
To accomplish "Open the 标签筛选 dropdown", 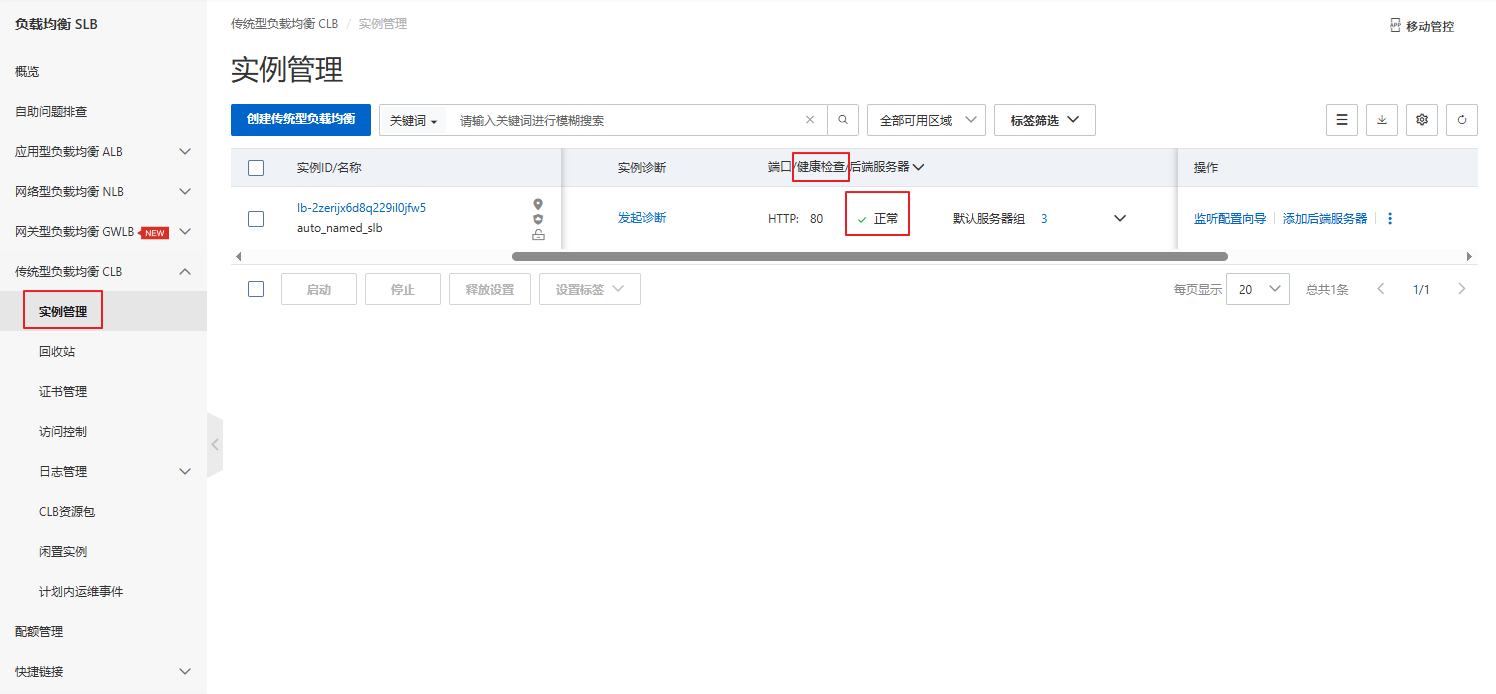I will tap(1045, 120).
